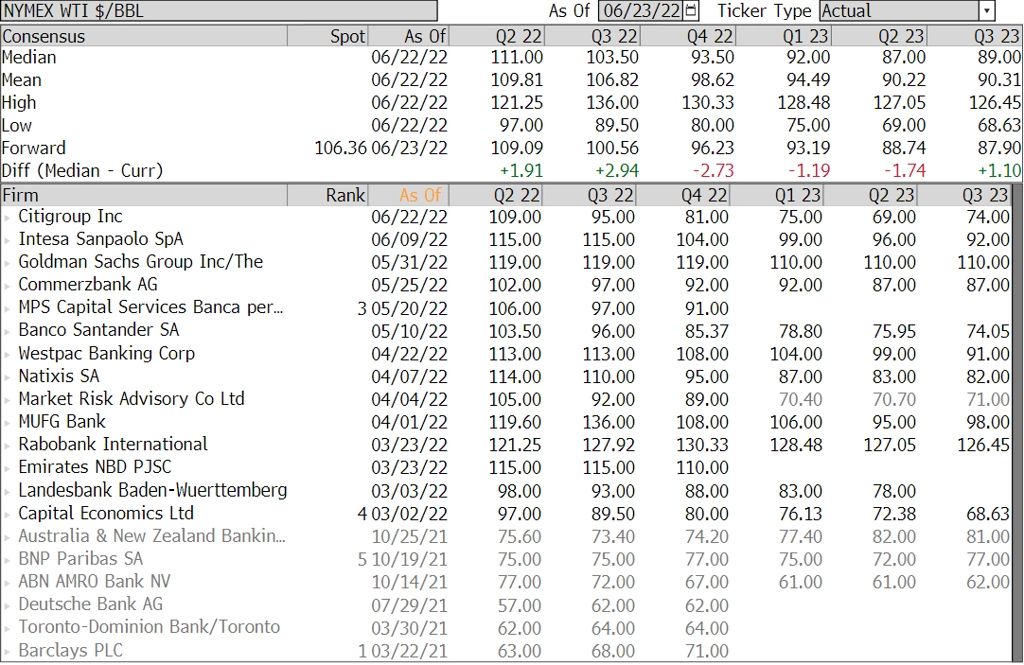This screenshot has height=665, width=1024.
Task: Click the Consensus table Q4 22 header
Action: pyautogui.click(x=688, y=36)
